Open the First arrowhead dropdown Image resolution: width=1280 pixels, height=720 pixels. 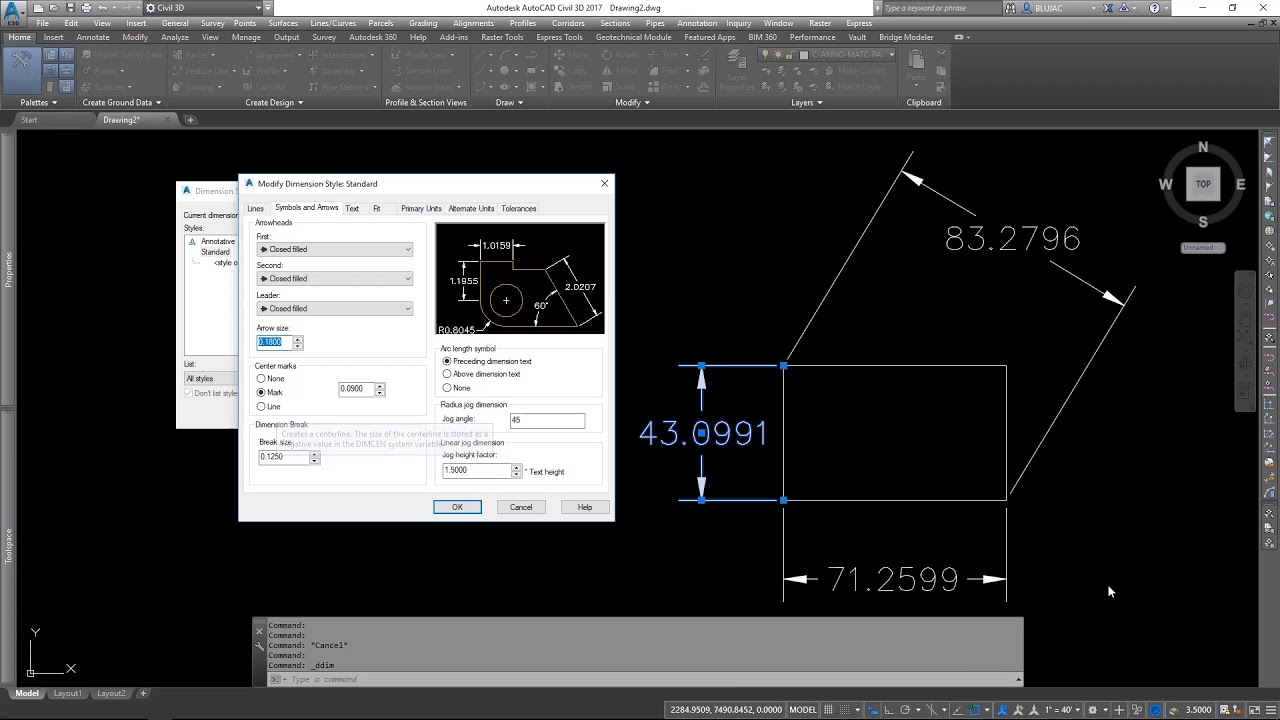tap(334, 249)
